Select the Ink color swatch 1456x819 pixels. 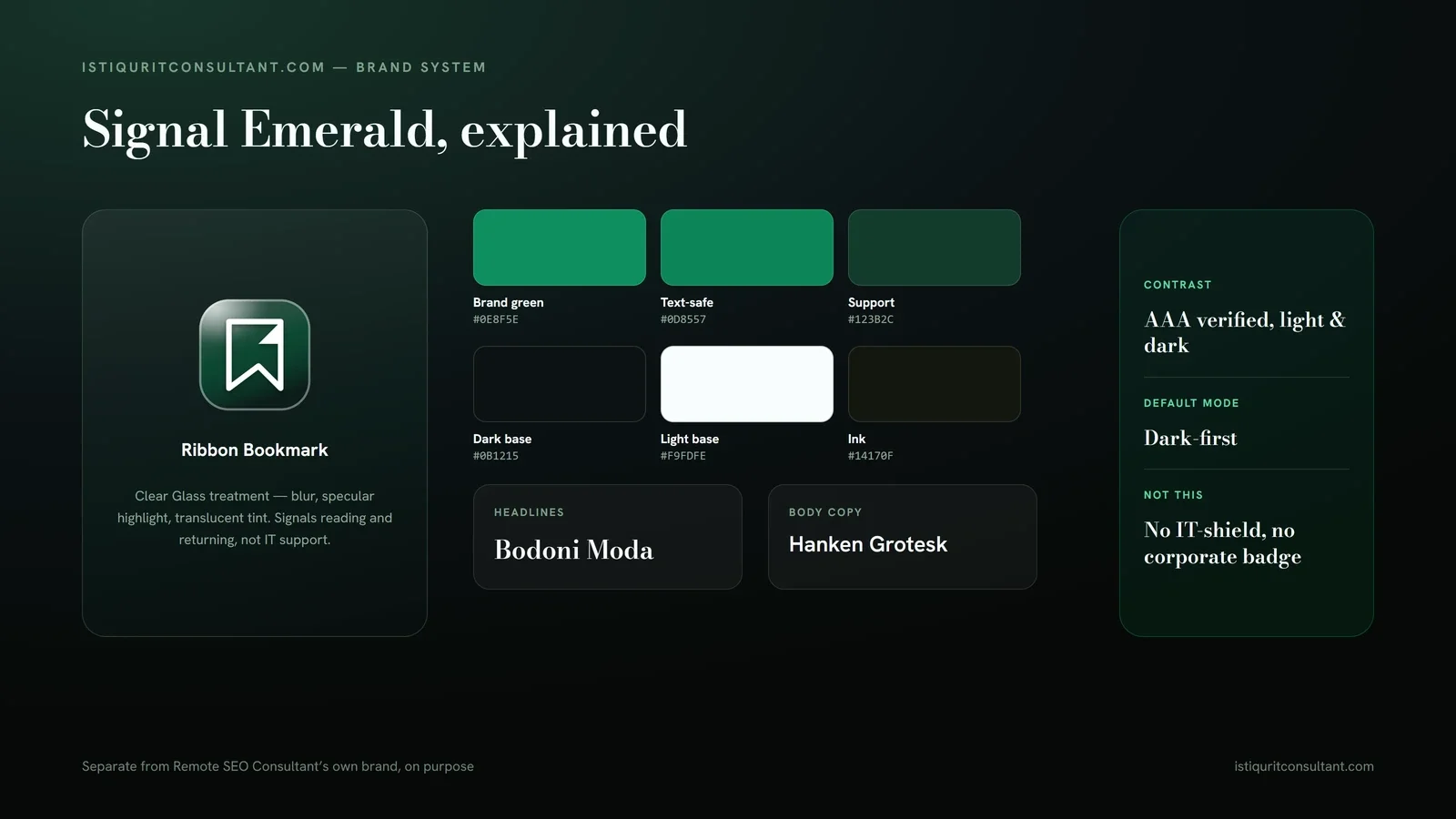pyautogui.click(x=935, y=384)
